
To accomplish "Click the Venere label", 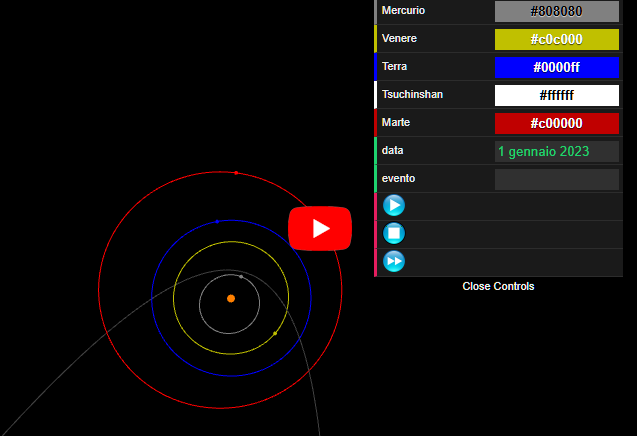I will coord(399,38).
